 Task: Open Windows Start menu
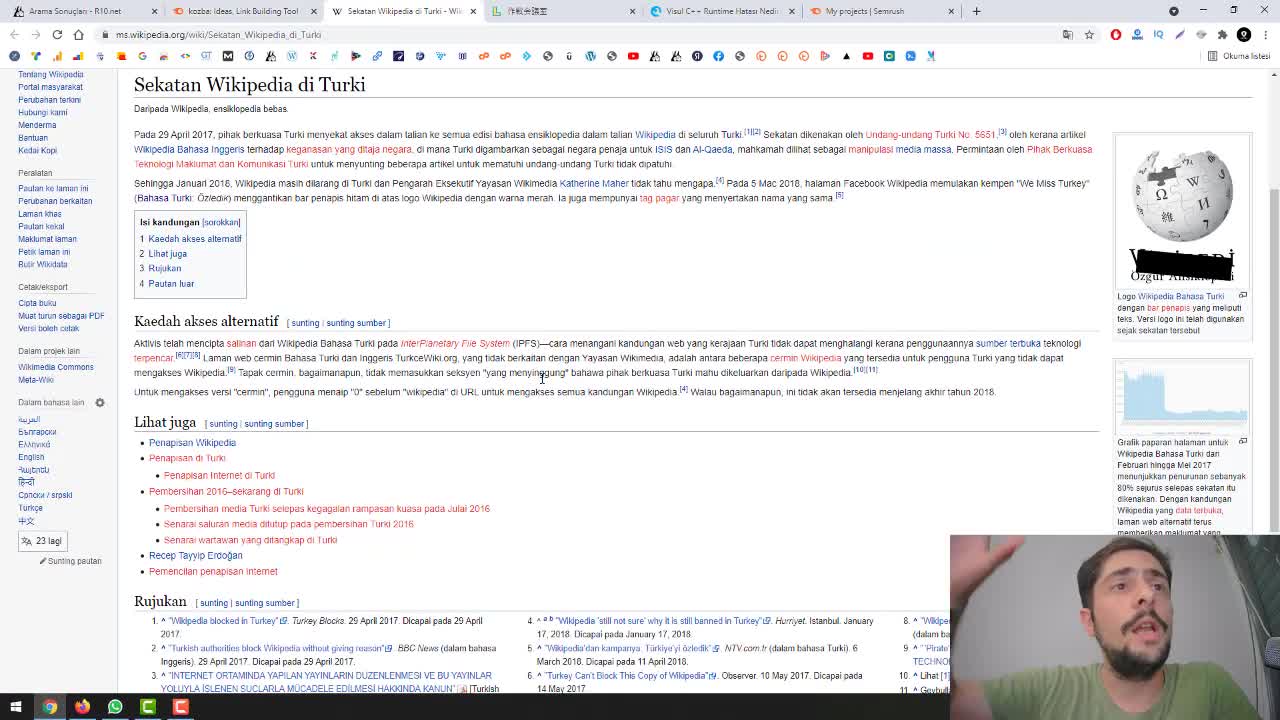(16, 707)
